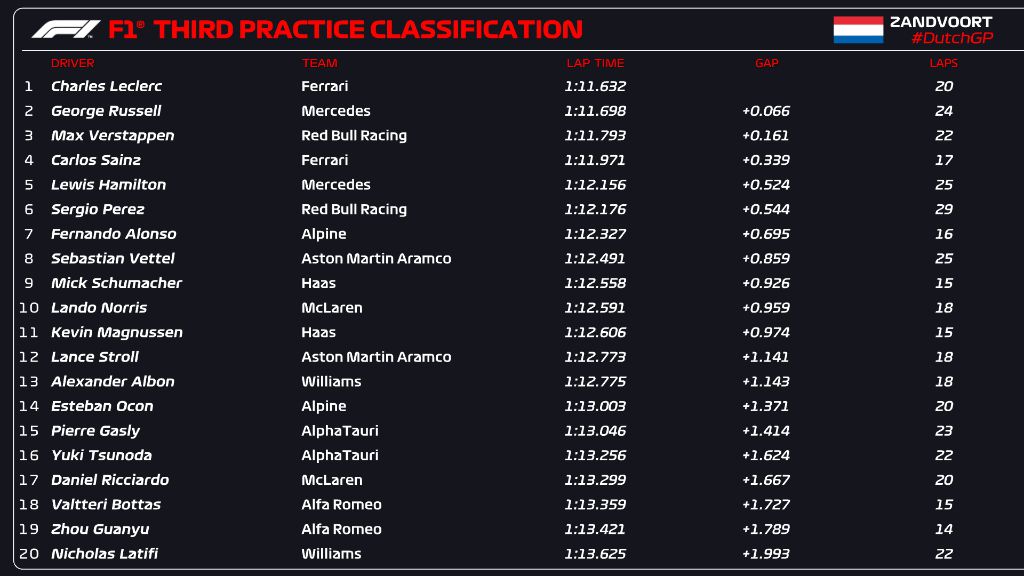Select the LAPS column header

(943, 63)
